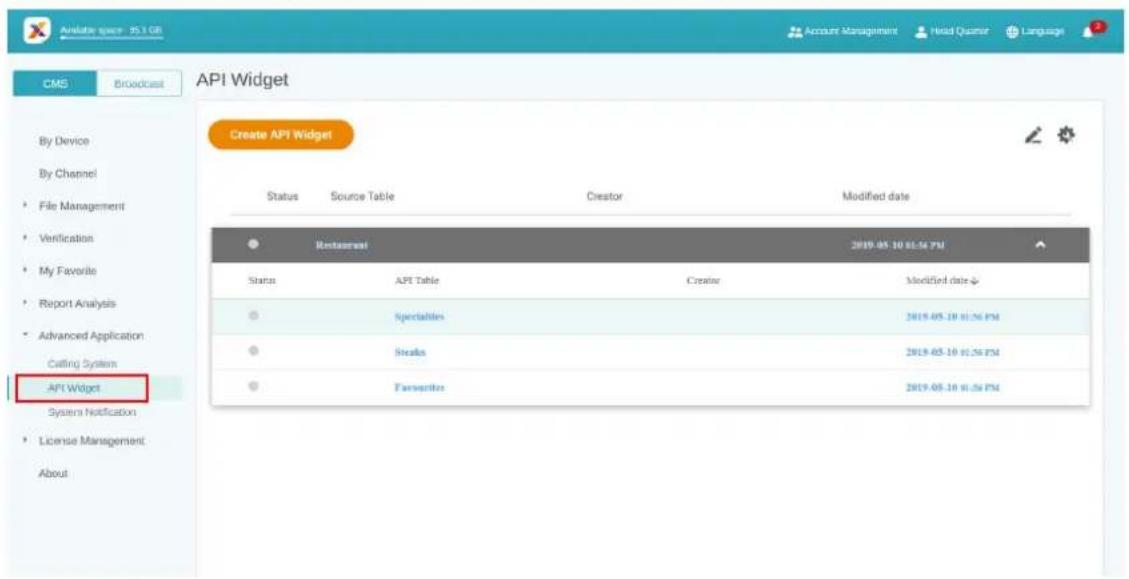Click the Source Table column header
Viewport: 1129px width, 579px height.
click(362, 196)
